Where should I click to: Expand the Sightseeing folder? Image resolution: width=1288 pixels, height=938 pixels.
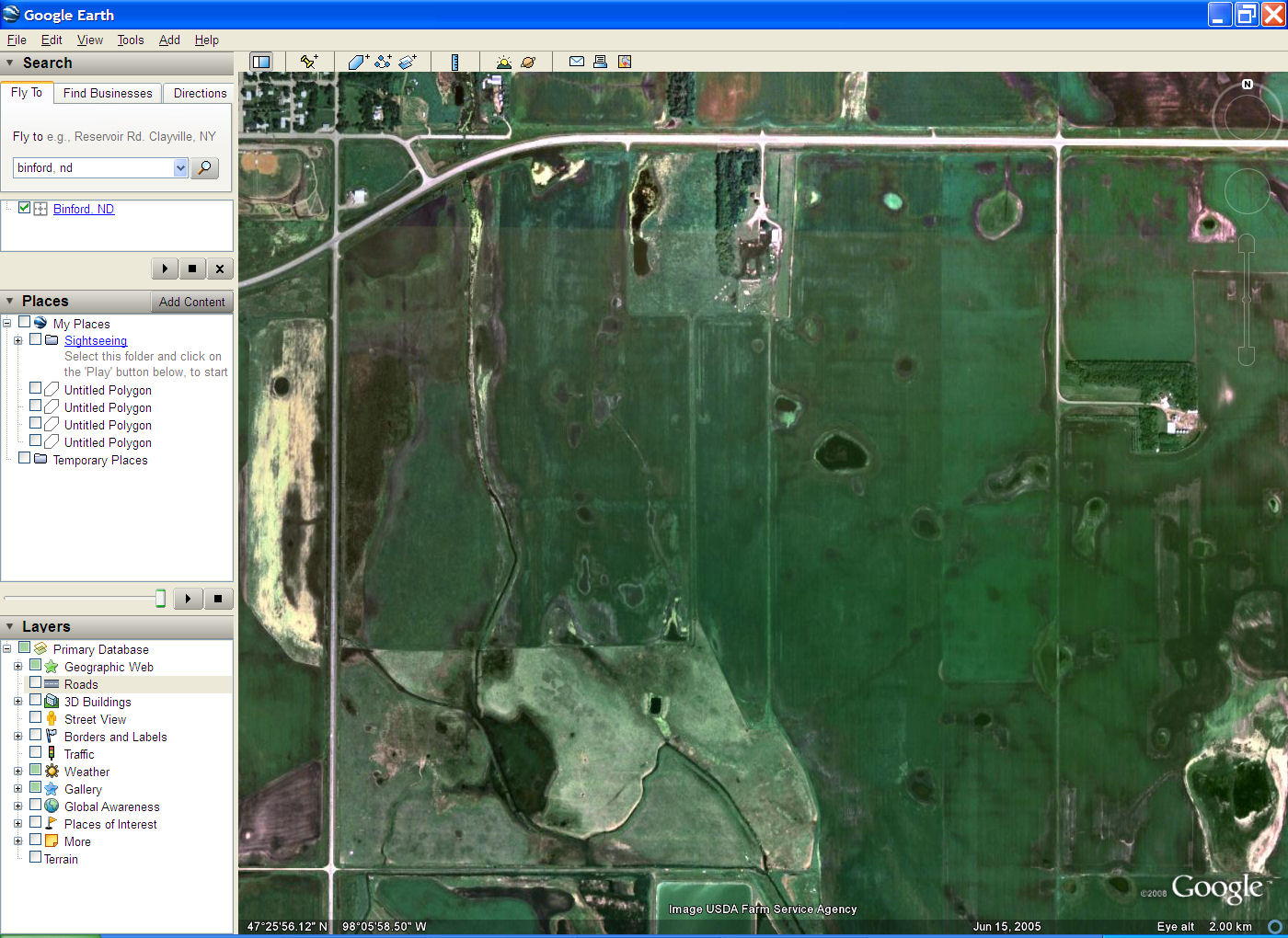[x=17, y=340]
